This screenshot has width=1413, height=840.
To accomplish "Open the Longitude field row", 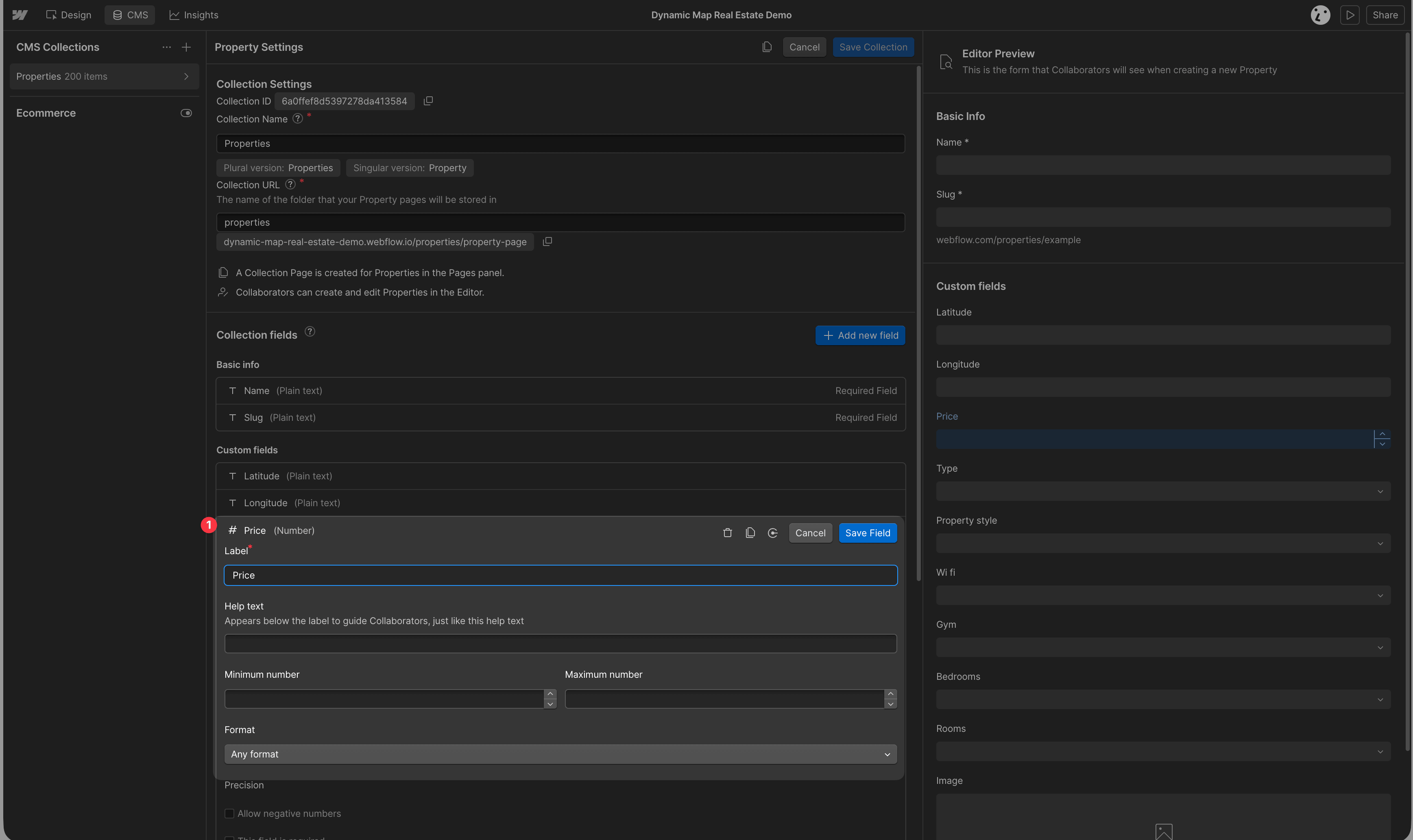I will (x=560, y=503).
